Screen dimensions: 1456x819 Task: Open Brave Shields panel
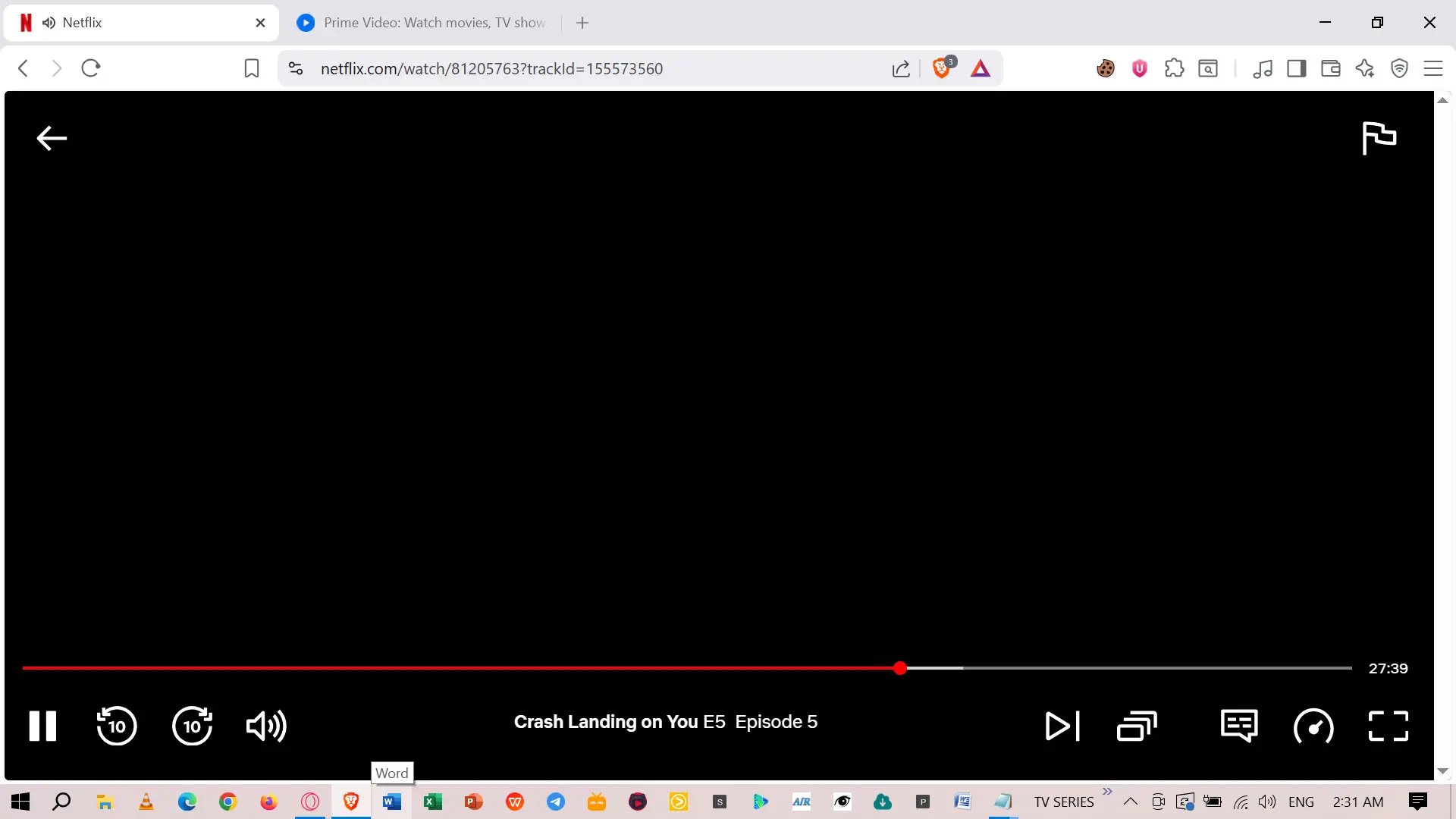pos(943,68)
